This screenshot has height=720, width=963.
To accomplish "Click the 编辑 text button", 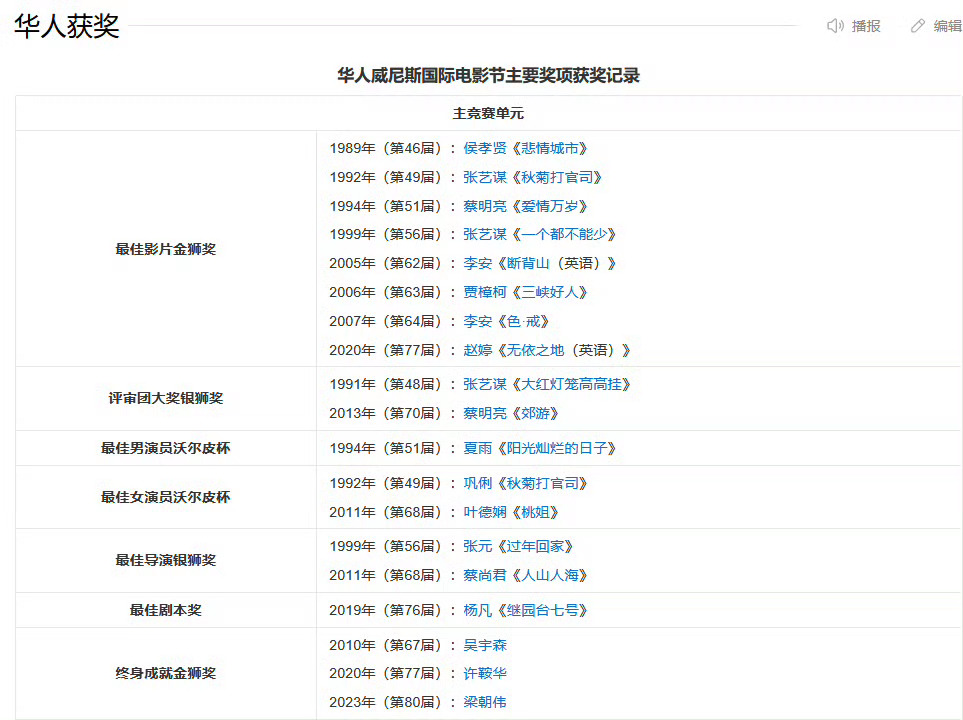I will pos(948,26).
